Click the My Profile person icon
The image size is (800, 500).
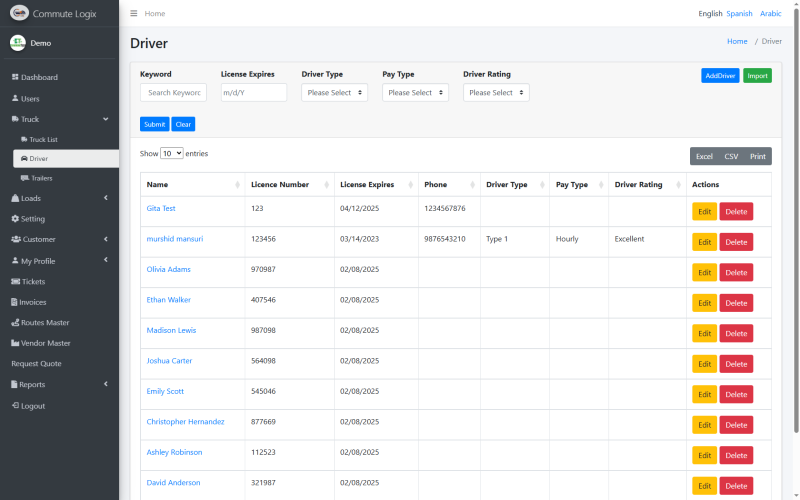(15, 261)
